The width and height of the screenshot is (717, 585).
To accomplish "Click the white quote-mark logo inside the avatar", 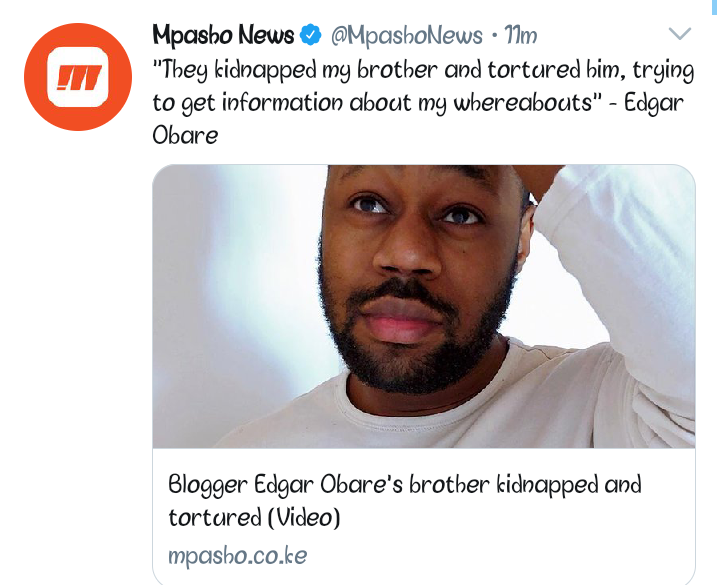I will 78,77.
